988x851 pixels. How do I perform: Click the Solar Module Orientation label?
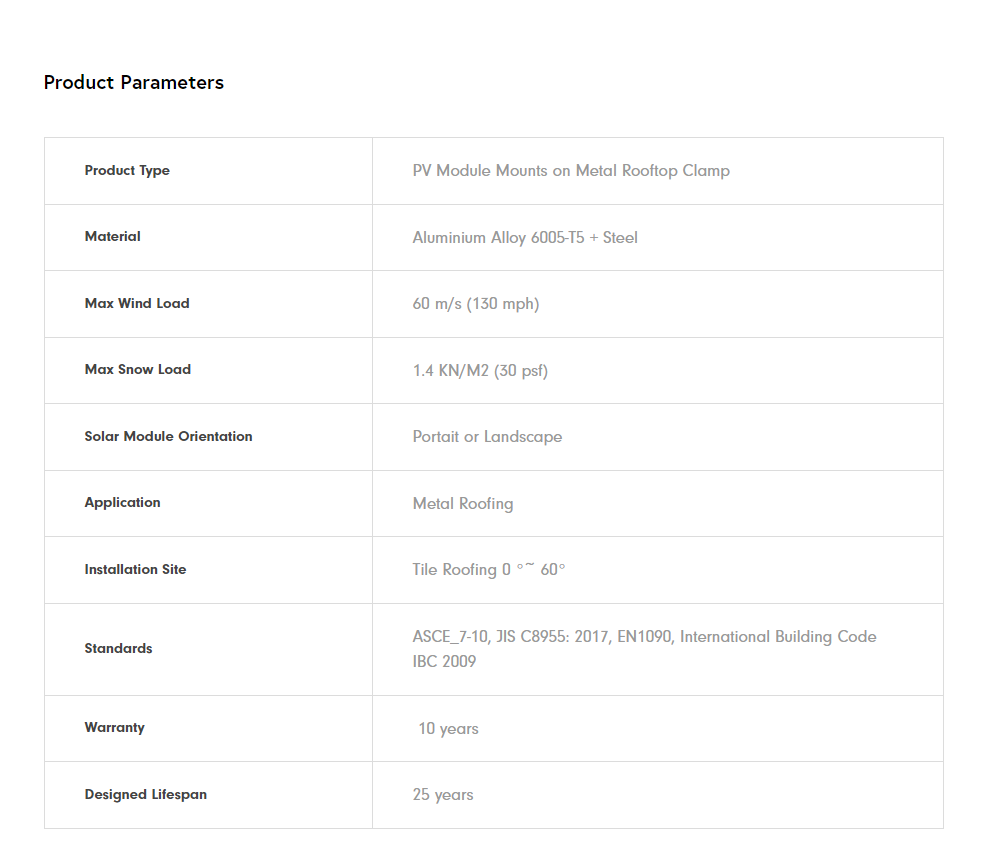pyautogui.click(x=169, y=437)
